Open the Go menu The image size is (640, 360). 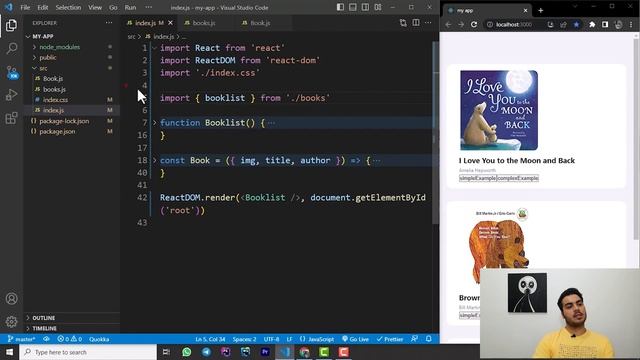(x=113, y=7)
